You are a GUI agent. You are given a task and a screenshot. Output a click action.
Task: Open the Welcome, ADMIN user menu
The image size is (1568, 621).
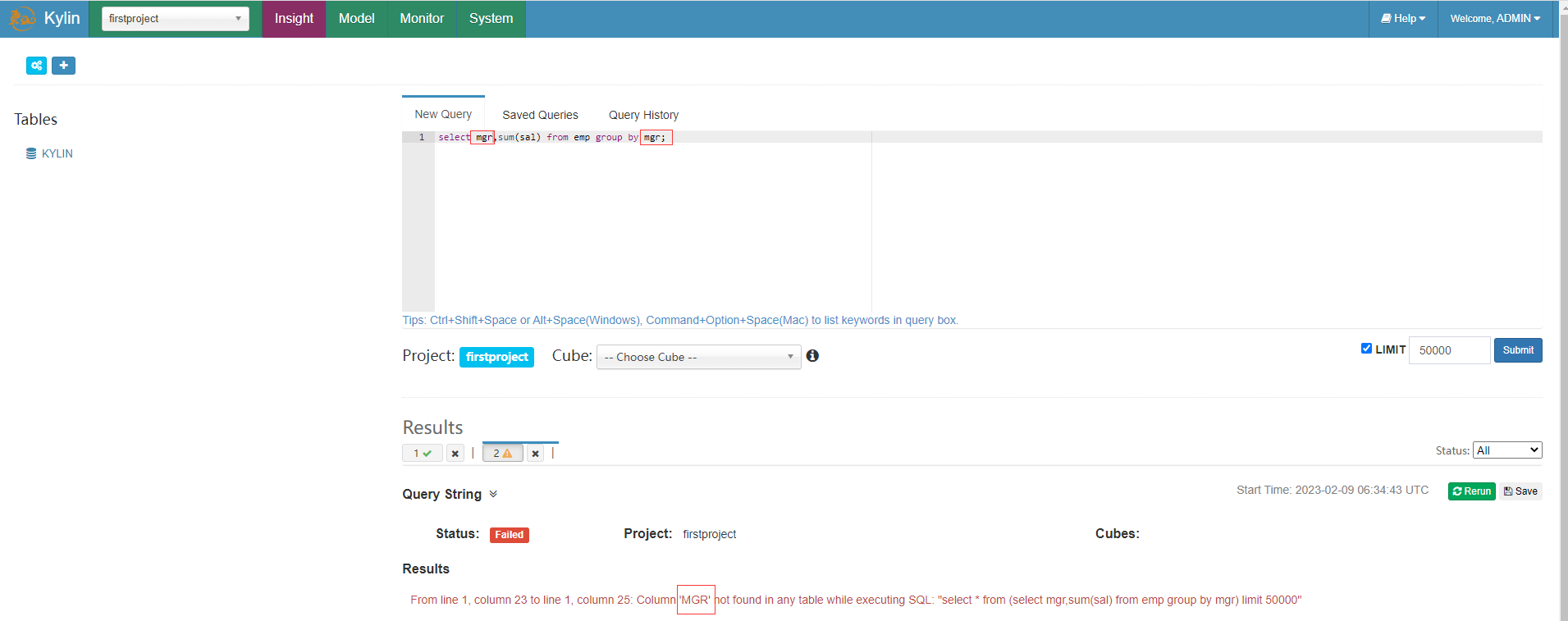[1495, 19]
